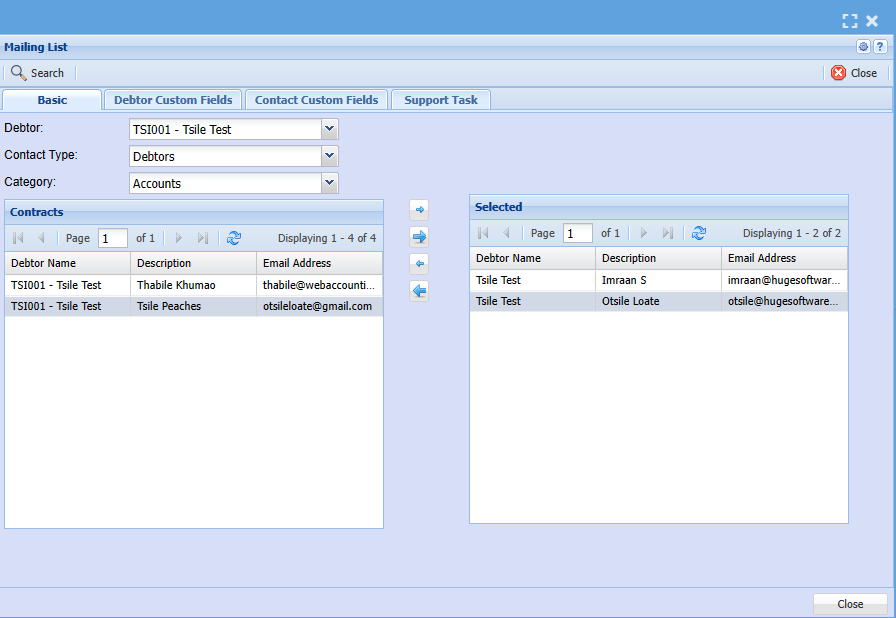The image size is (896, 618).
Task: Open the help icon in Mailing List header
Action: pos(880,47)
